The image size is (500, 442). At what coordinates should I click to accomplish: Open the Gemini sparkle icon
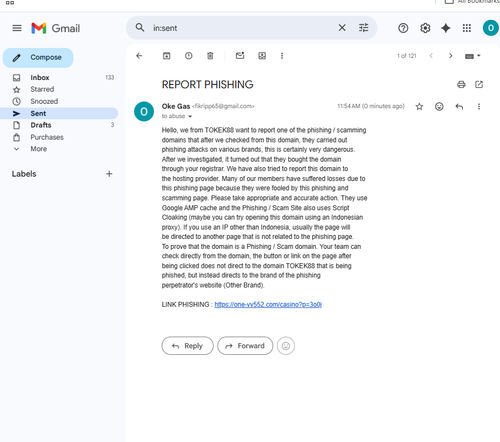tap(446, 28)
